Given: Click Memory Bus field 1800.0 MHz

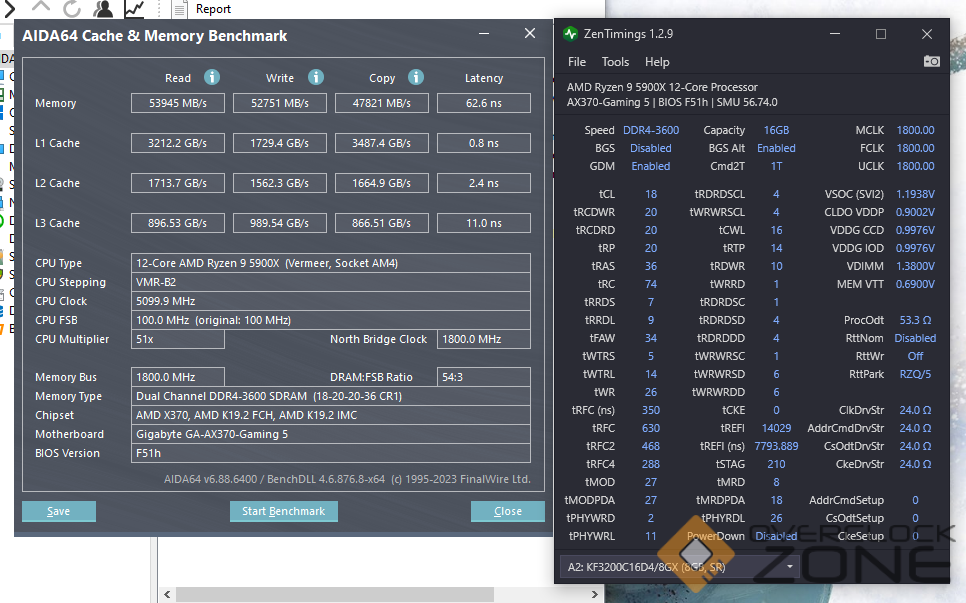Looking at the screenshot, I should (x=177, y=377).
